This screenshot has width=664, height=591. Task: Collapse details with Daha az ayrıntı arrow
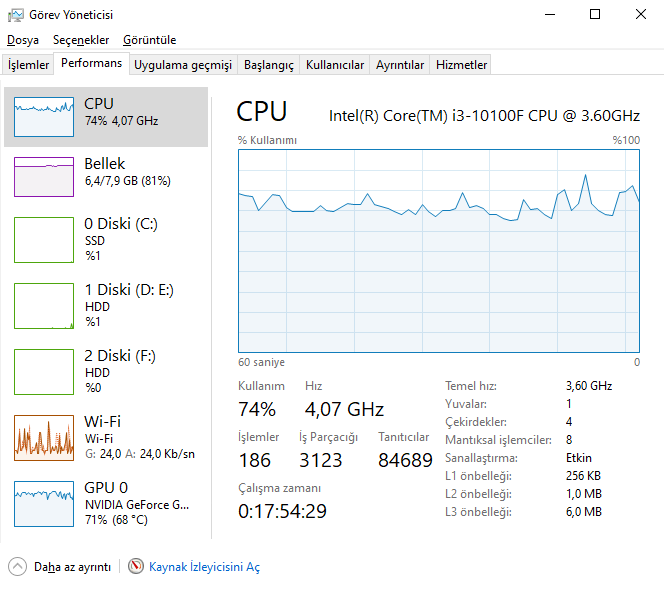pos(17,567)
